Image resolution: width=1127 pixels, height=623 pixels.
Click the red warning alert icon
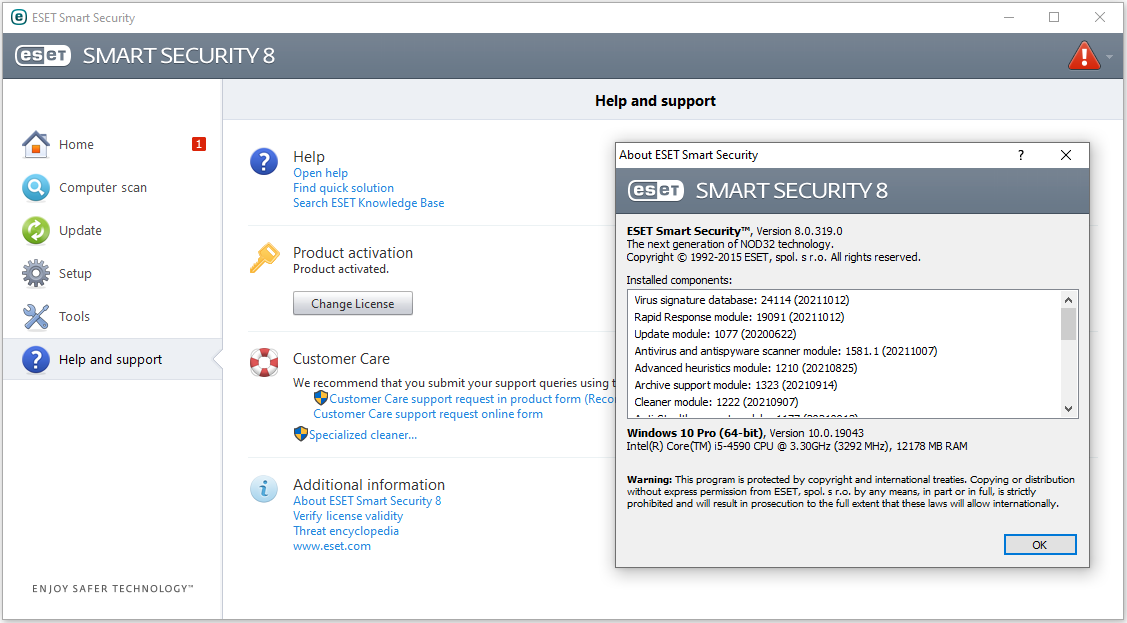tap(1083, 56)
